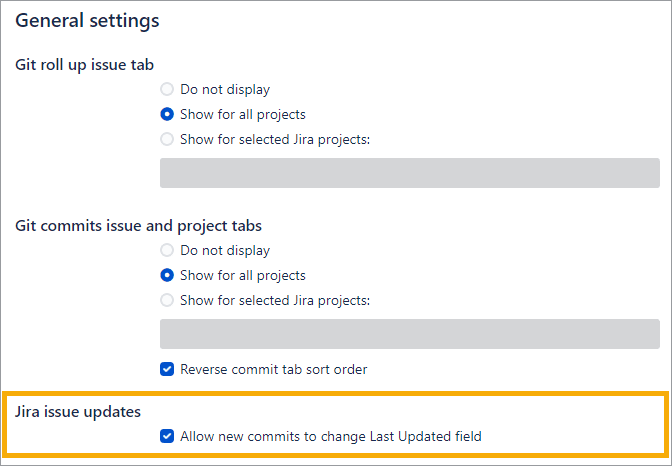
Task: Choose "Show for all projects" radio under Git roll up
Action: [x=167, y=115]
